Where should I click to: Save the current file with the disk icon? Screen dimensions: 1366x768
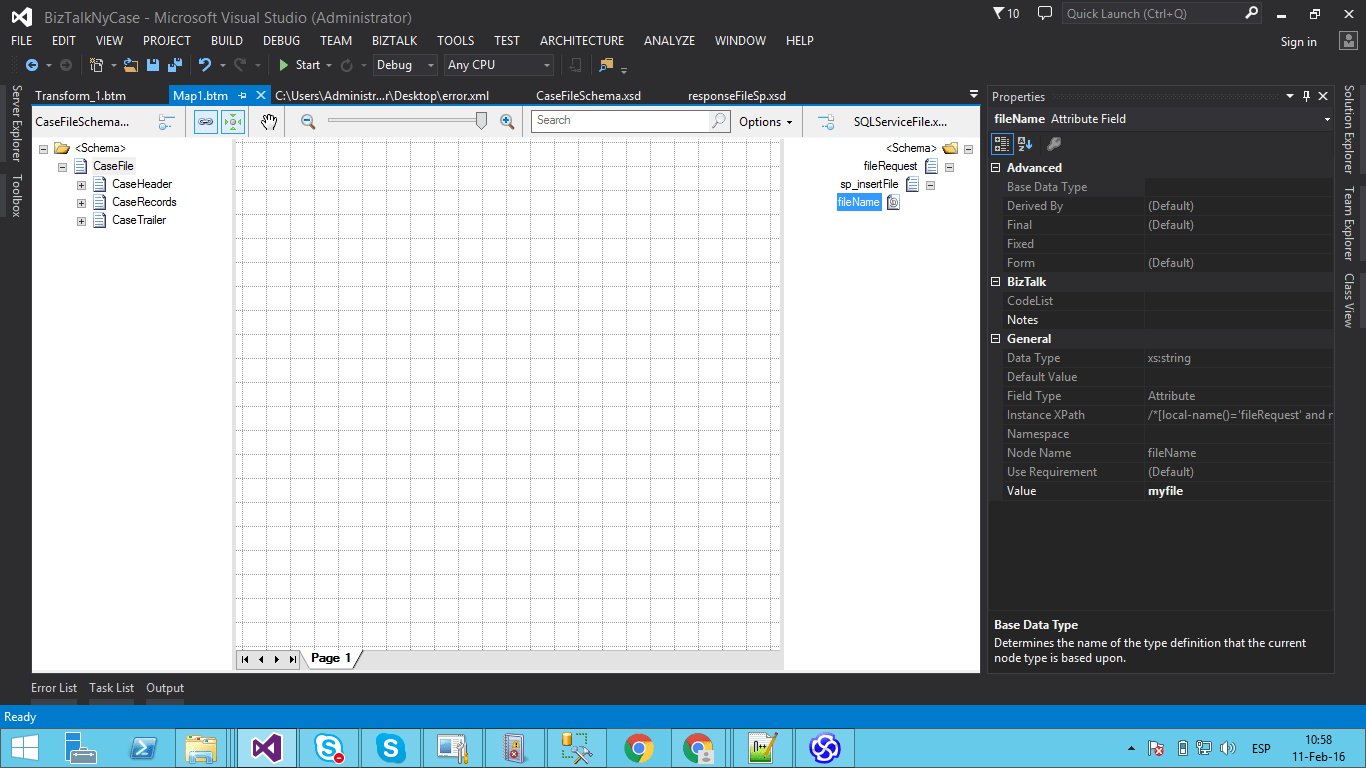tap(153, 65)
